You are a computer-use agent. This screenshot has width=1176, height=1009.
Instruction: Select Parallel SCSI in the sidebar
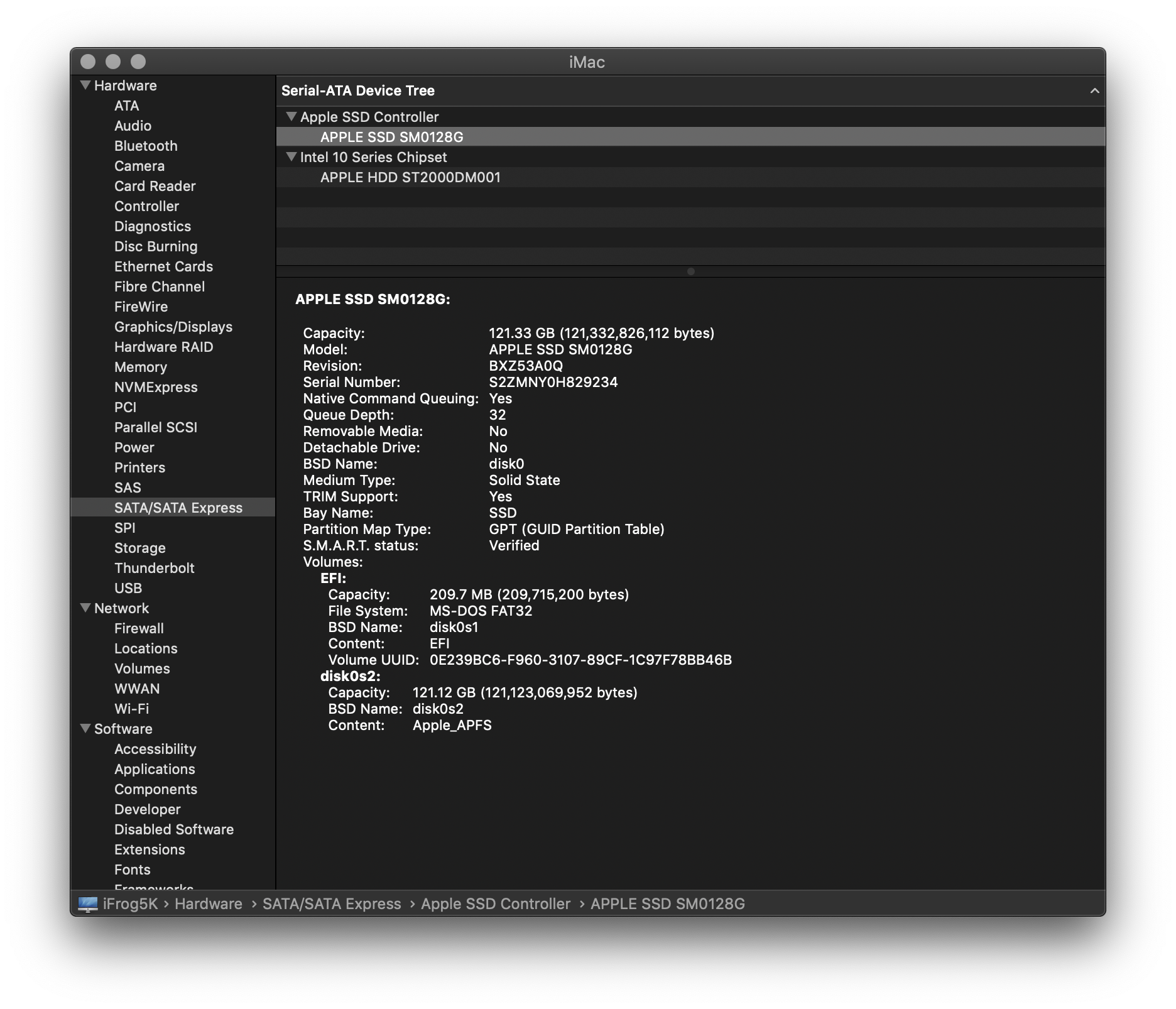point(156,427)
